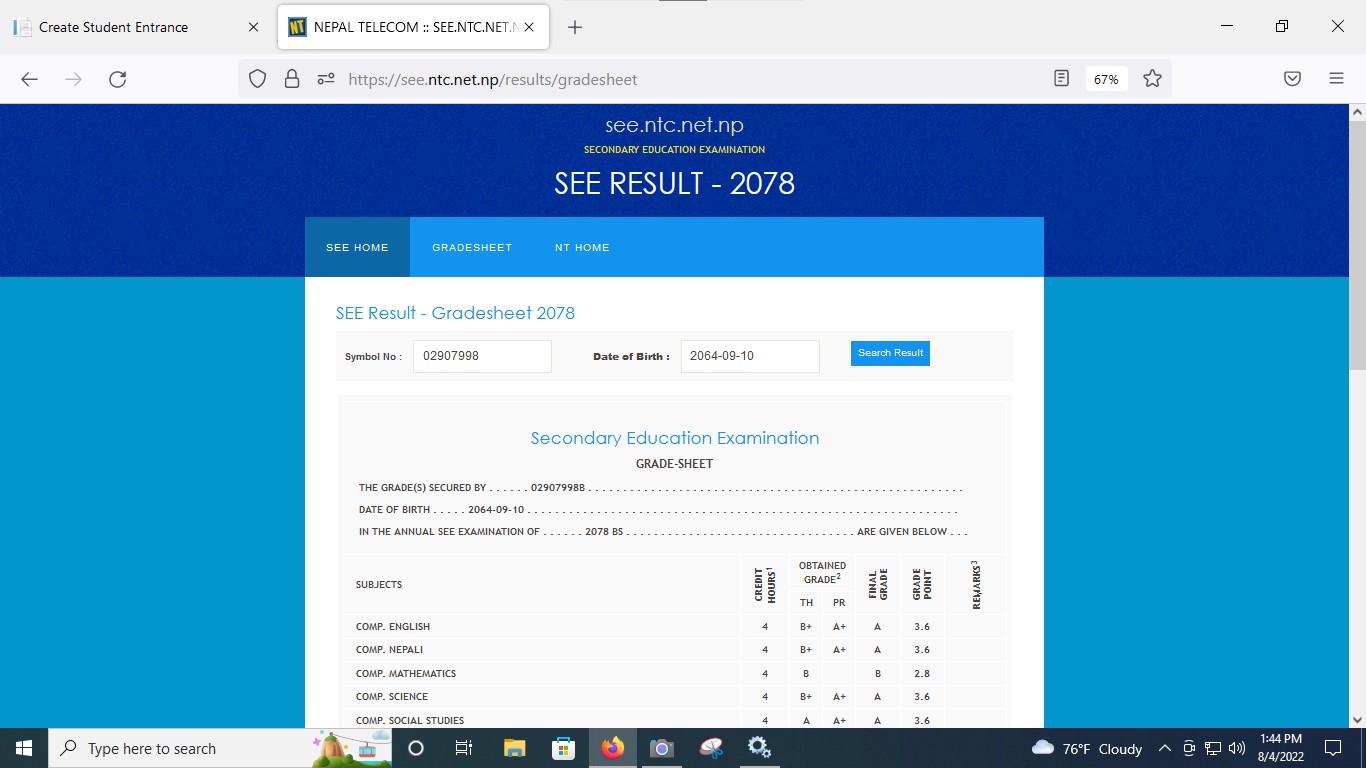Screen dimensions: 1366x768
Task: Go to SEE HOME in navigation bar
Action: (357, 247)
